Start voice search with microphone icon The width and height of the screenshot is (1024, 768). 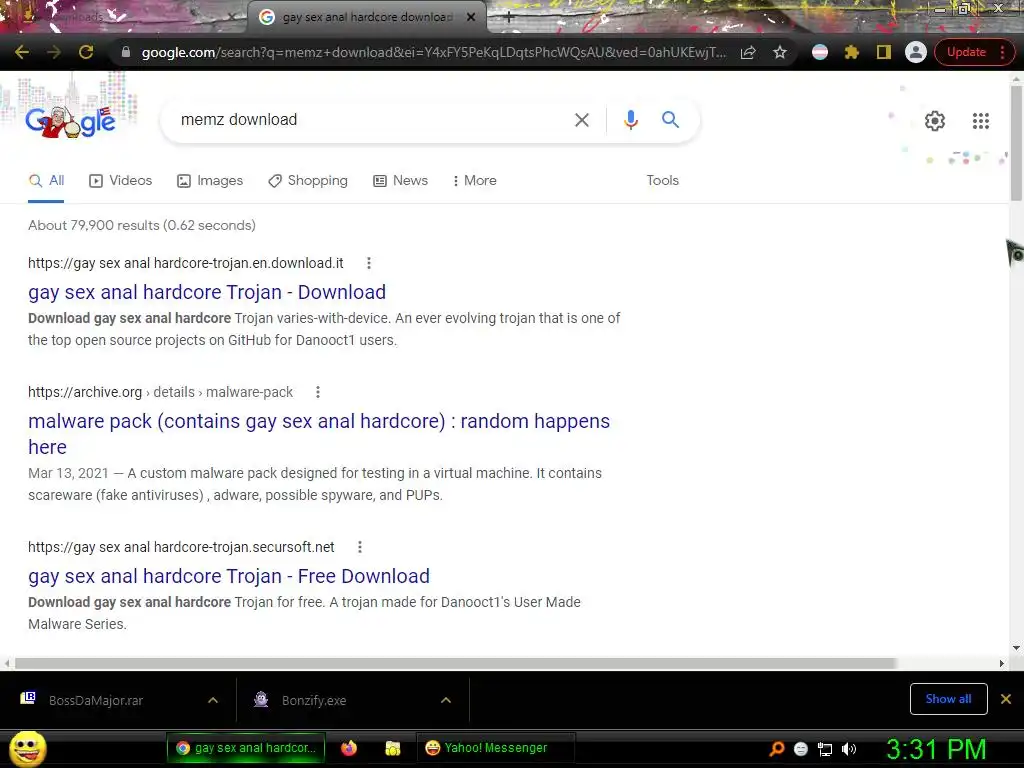(x=630, y=120)
